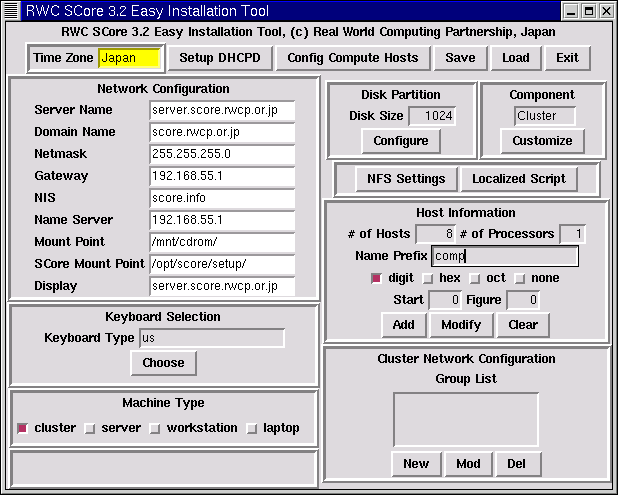Delete group with Del button

518,464
